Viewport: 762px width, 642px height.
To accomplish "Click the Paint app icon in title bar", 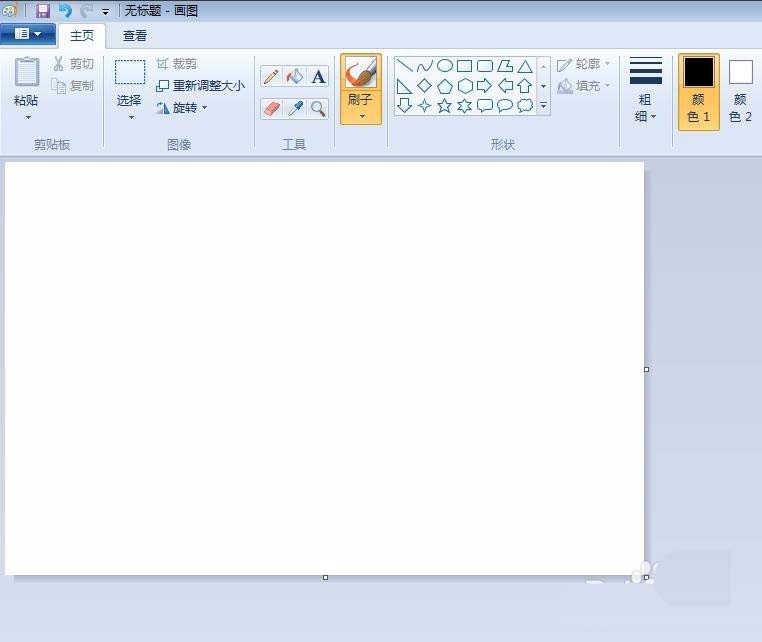I will [x=10, y=10].
